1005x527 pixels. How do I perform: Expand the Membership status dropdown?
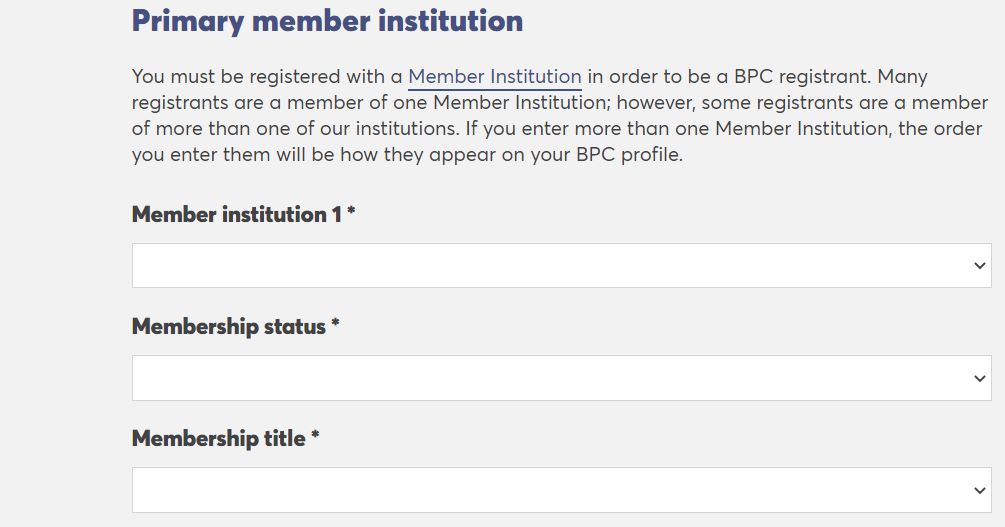560,378
